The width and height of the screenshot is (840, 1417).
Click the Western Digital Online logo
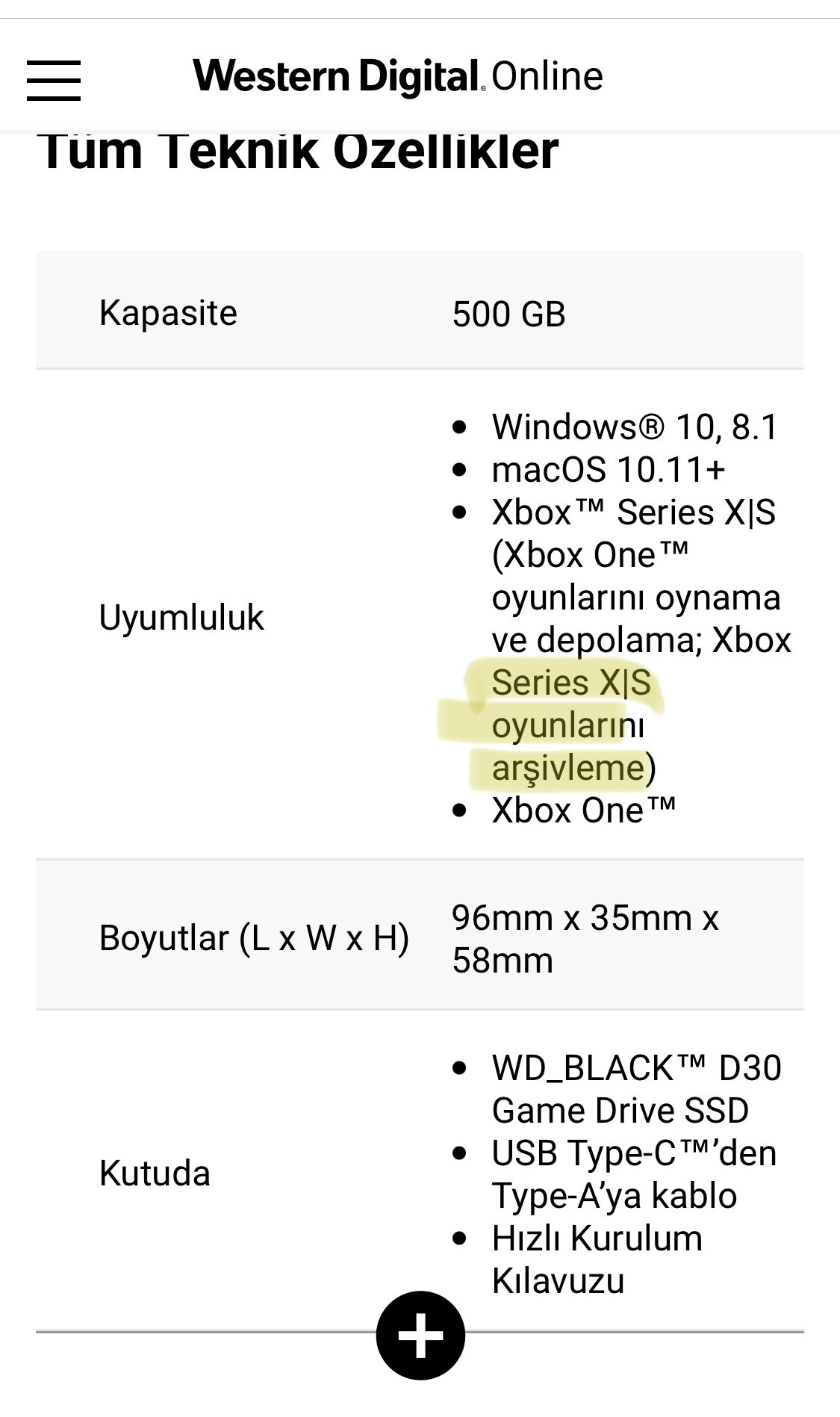pyautogui.click(x=398, y=78)
